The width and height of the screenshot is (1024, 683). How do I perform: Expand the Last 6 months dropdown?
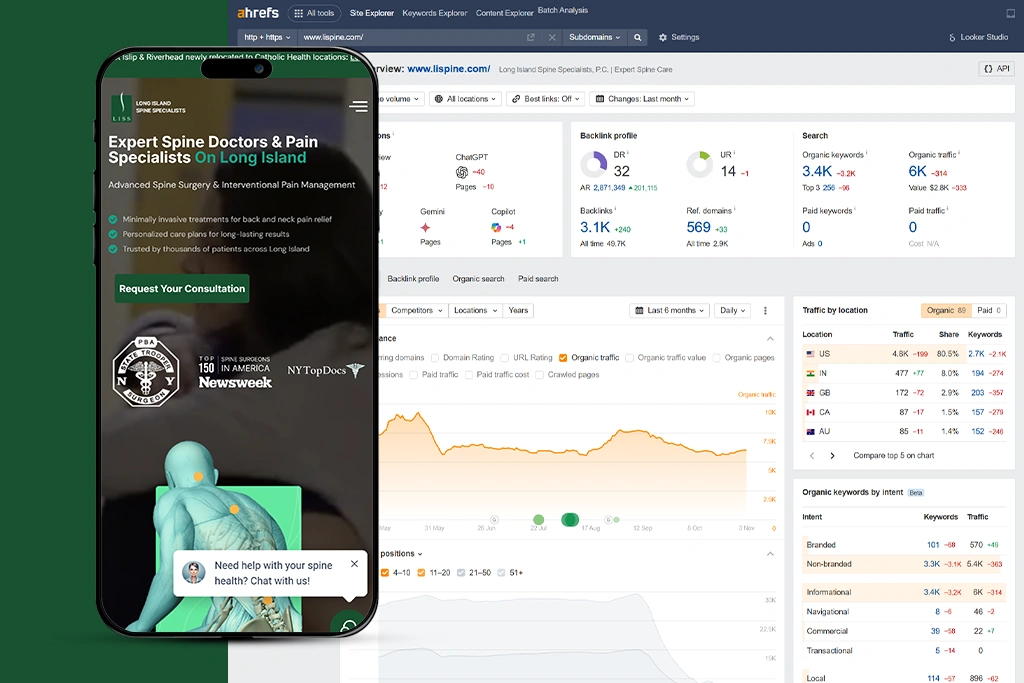pos(670,311)
